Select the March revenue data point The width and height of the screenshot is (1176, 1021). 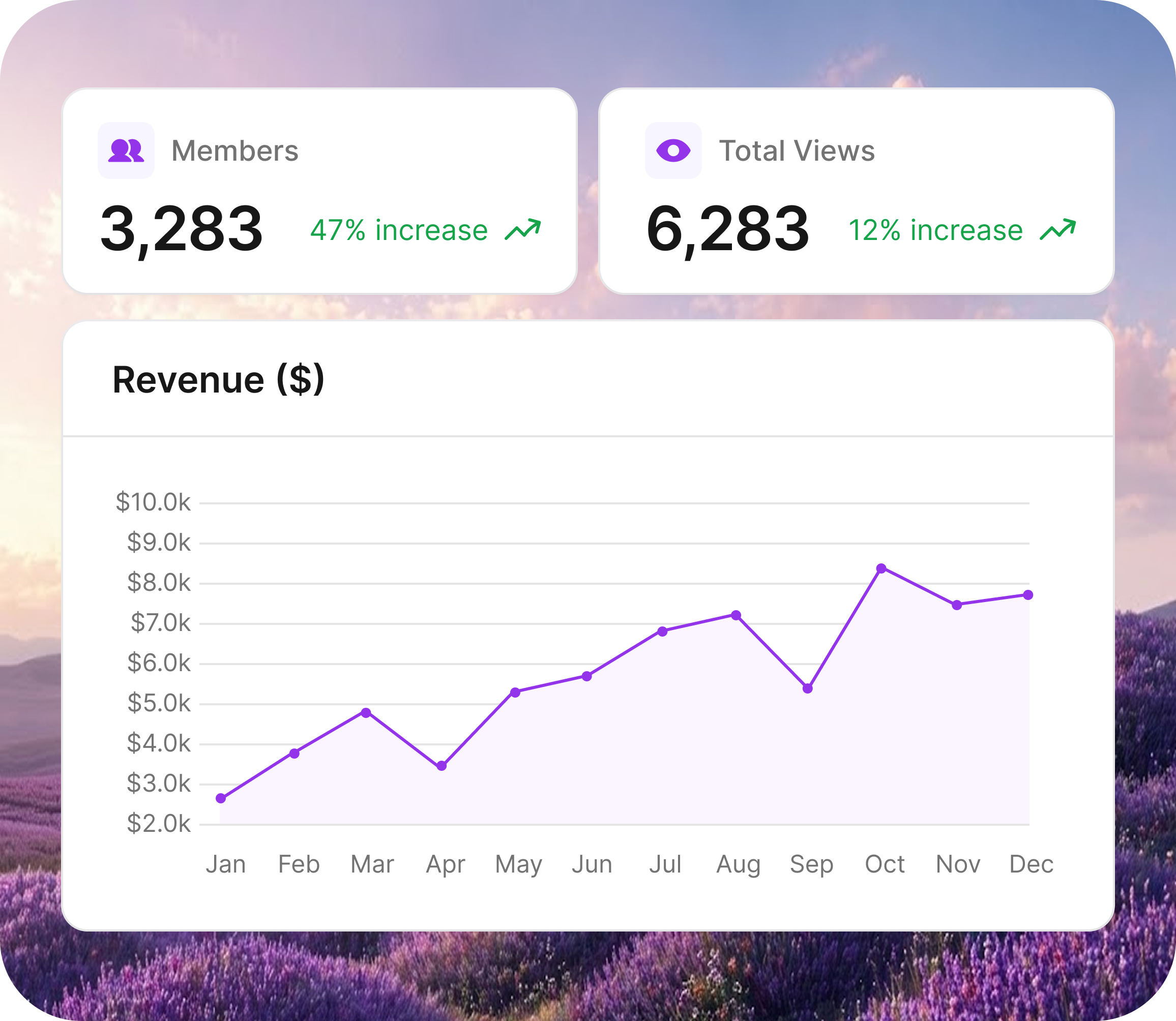[x=367, y=713]
